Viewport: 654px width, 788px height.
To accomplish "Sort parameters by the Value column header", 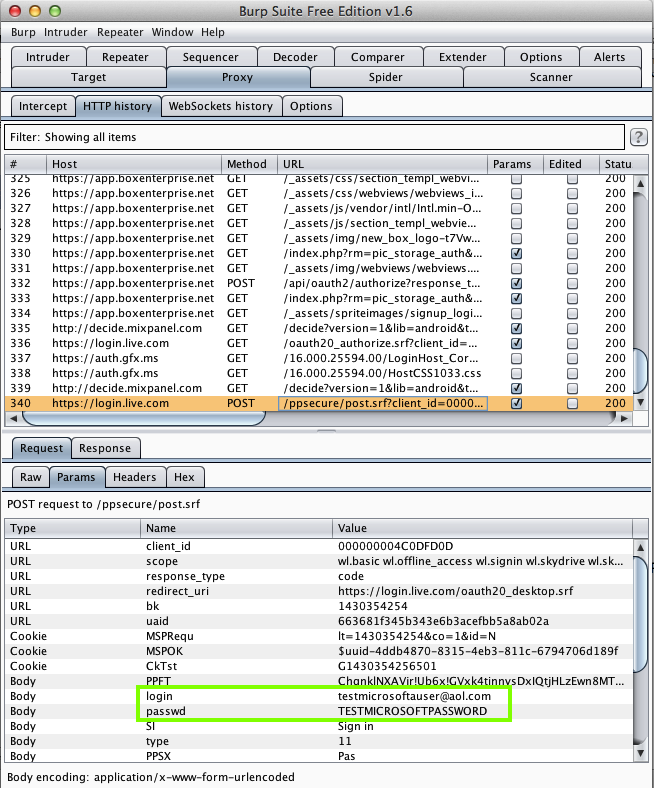I will [482, 528].
